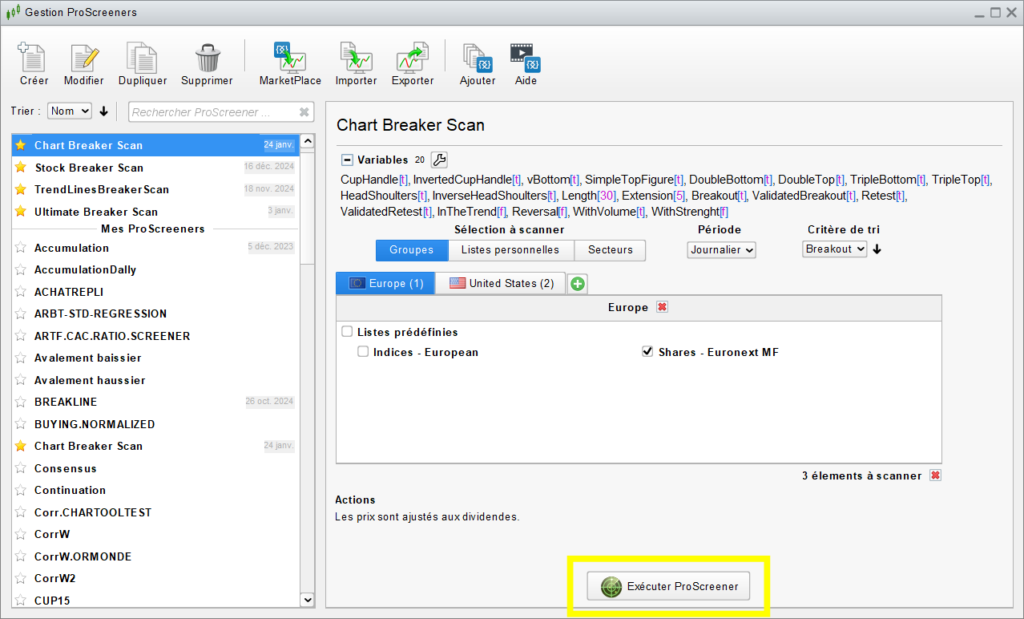Viewport: 1024px width, 619px height.
Task: Click list scrollbar down arrow
Action: (x=308, y=599)
